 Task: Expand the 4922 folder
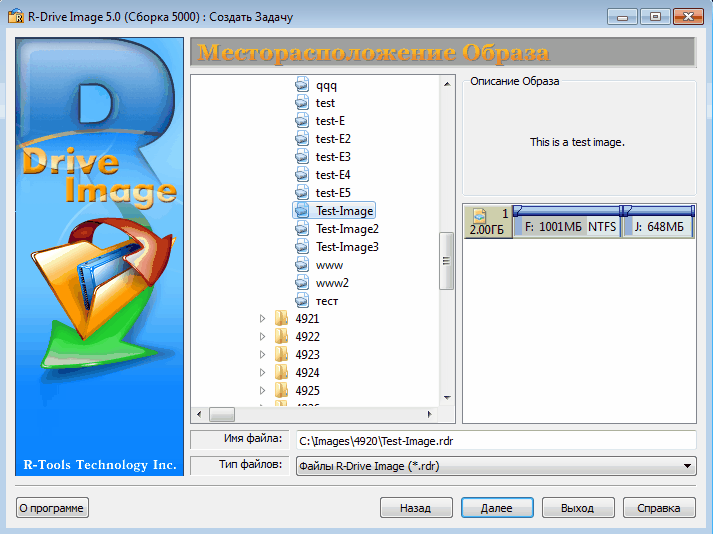(x=262, y=337)
